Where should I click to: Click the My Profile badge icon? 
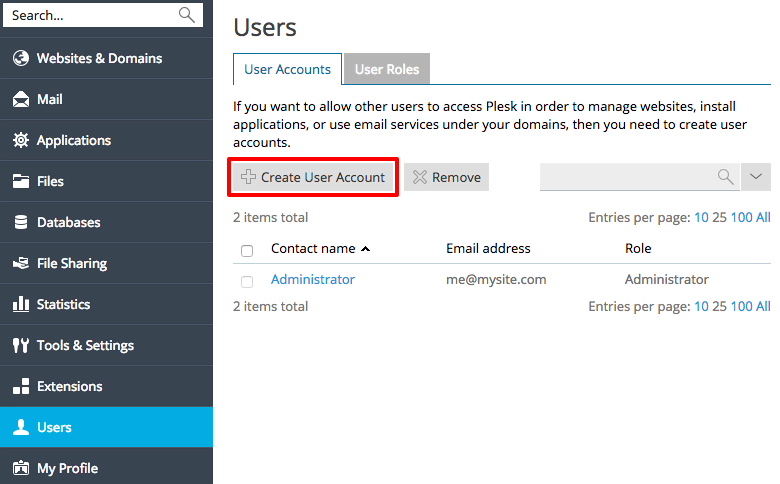coord(21,468)
